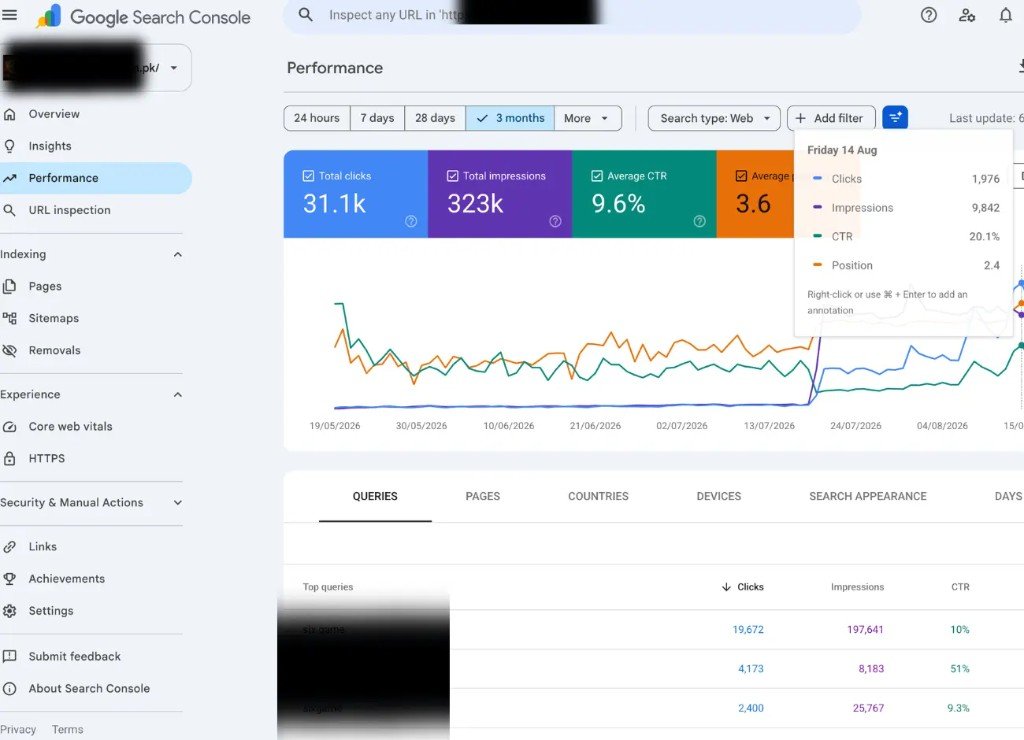This screenshot has height=740, width=1024.
Task: Select the 28 days date range
Action: (435, 118)
